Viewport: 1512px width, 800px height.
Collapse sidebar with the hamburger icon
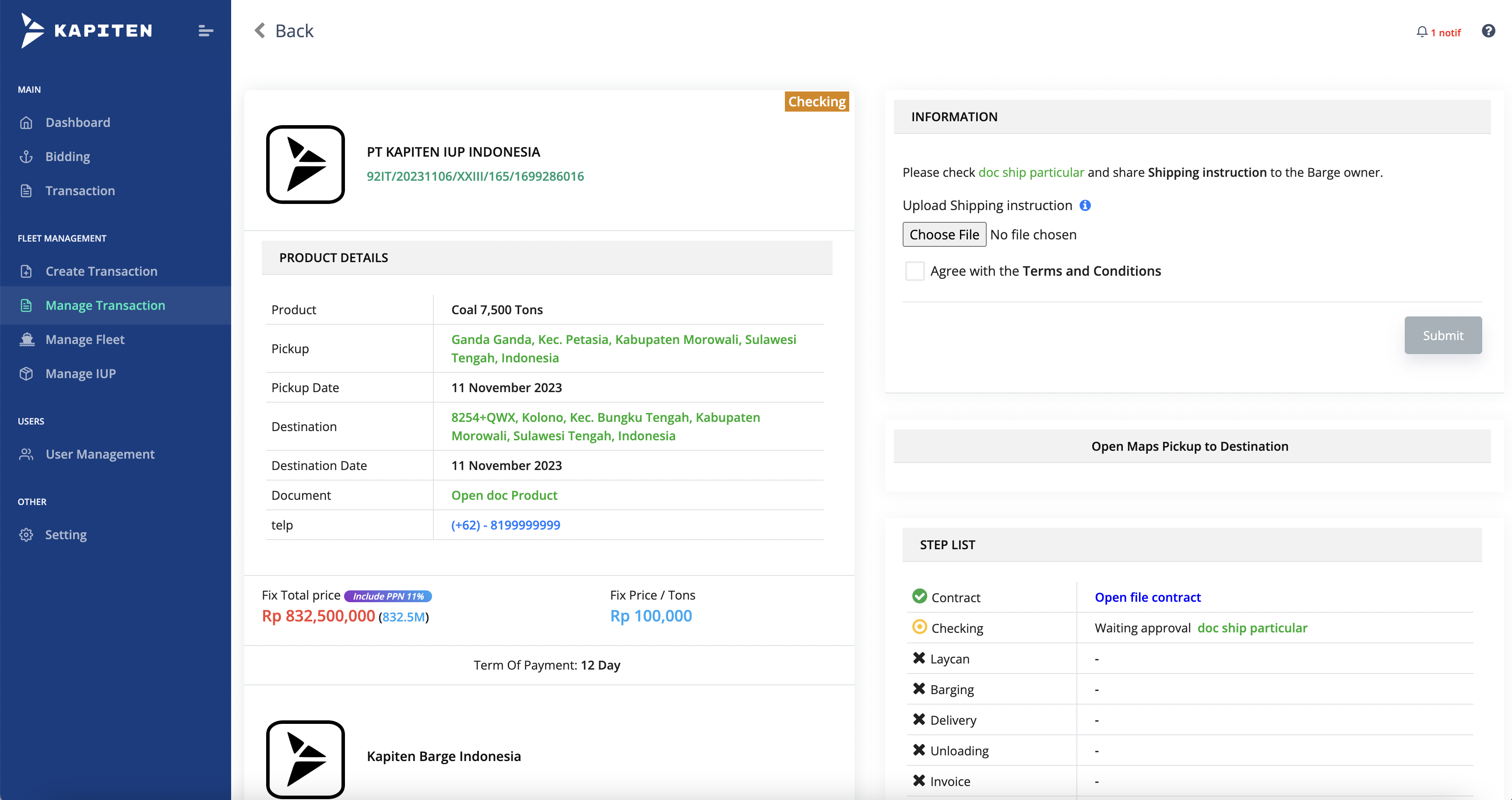tap(205, 31)
